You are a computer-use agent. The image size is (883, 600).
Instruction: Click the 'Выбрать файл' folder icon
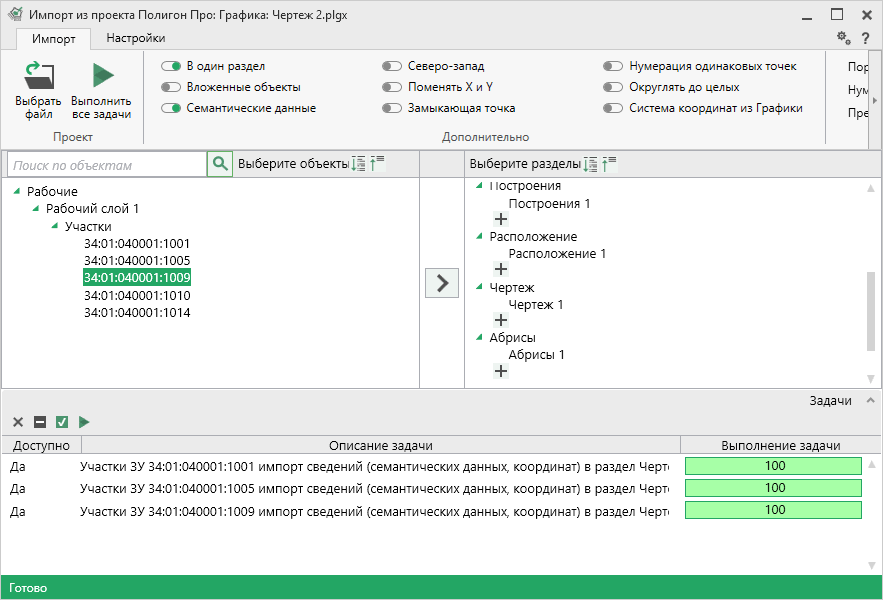coord(38,76)
